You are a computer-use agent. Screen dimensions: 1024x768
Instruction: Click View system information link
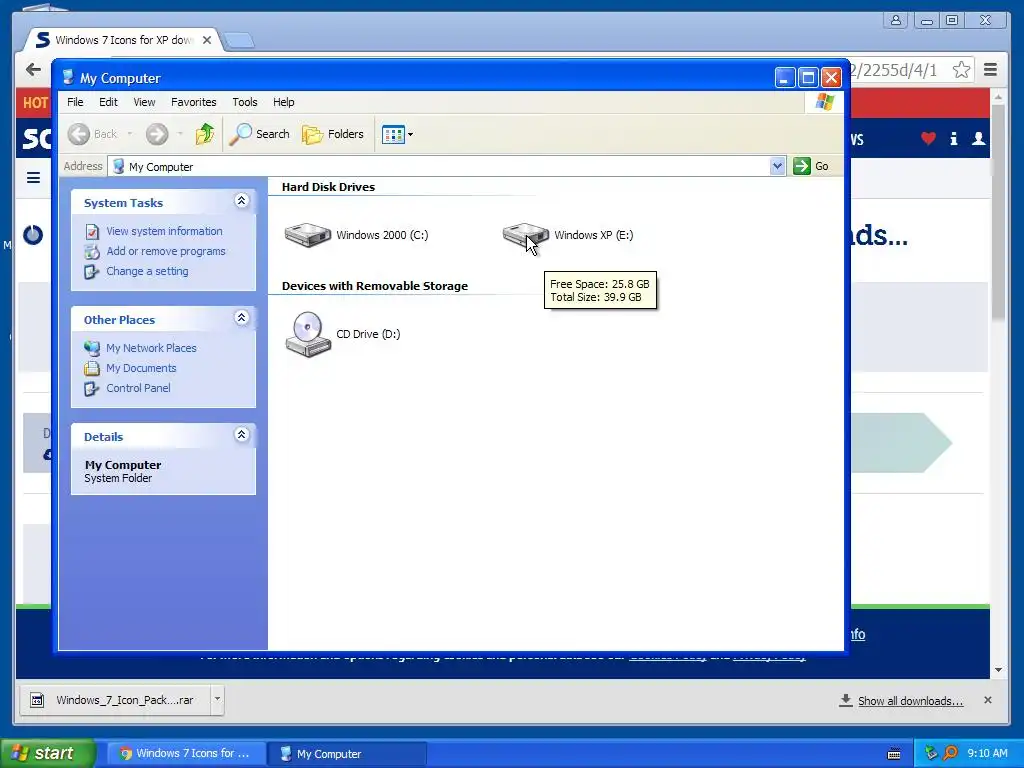pos(164,231)
